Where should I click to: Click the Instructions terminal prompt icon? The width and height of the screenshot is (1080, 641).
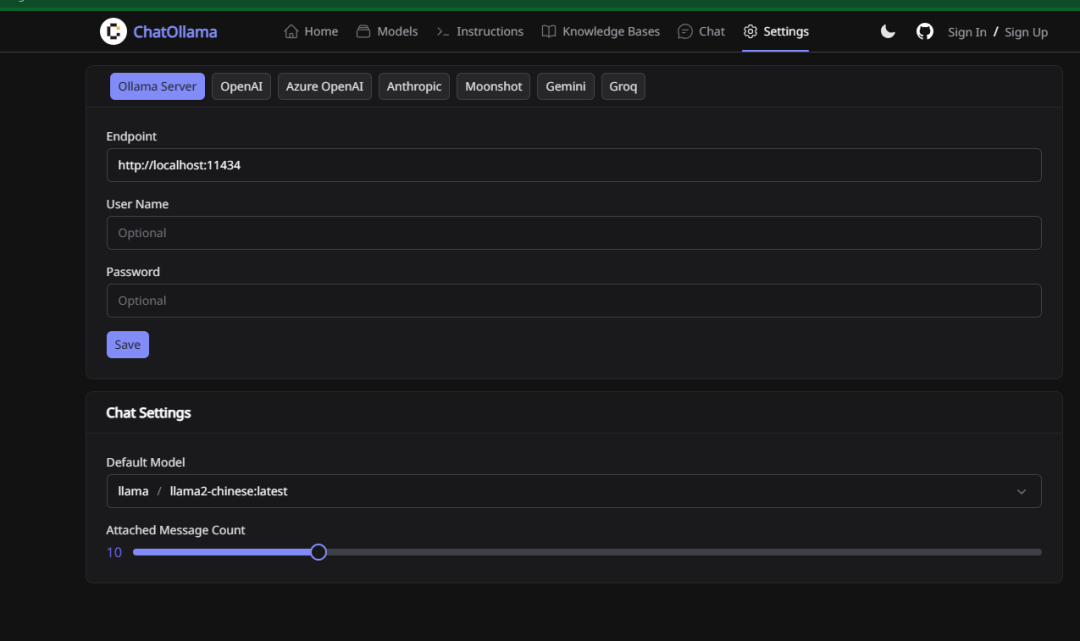pos(442,32)
